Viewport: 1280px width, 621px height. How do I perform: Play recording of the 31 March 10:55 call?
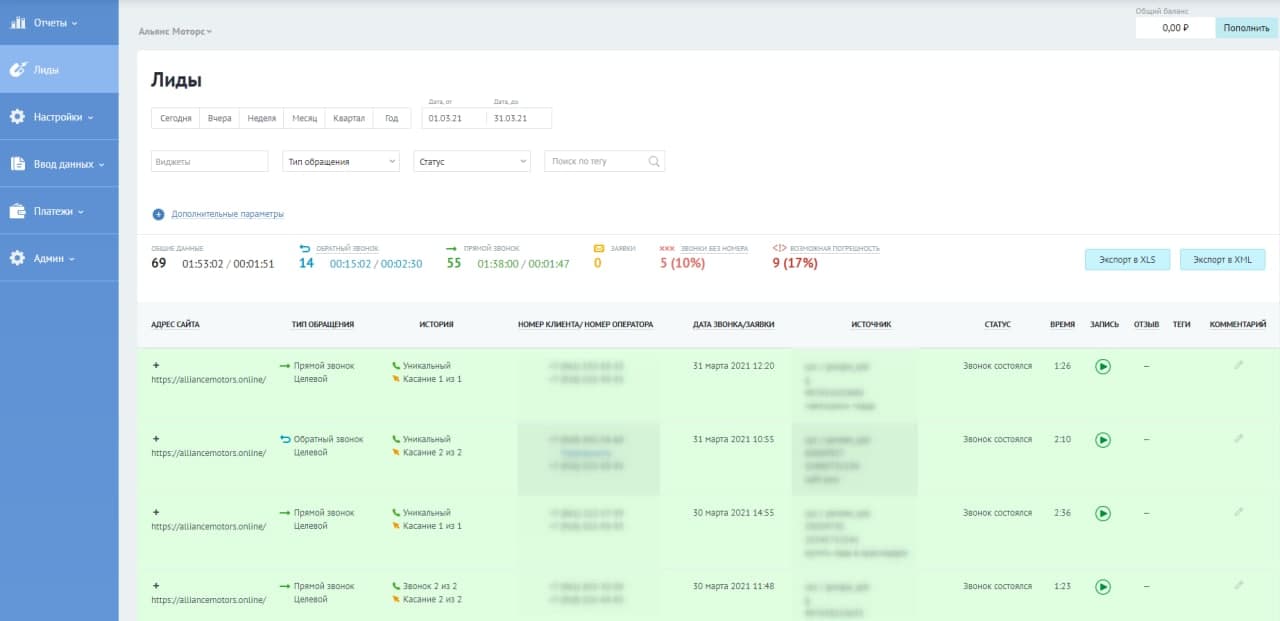pos(1102,440)
